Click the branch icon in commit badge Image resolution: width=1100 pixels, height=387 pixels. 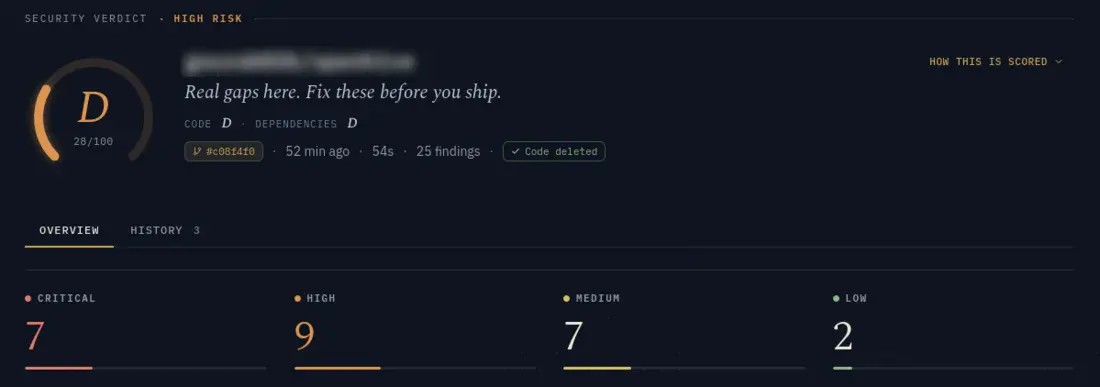click(197, 151)
